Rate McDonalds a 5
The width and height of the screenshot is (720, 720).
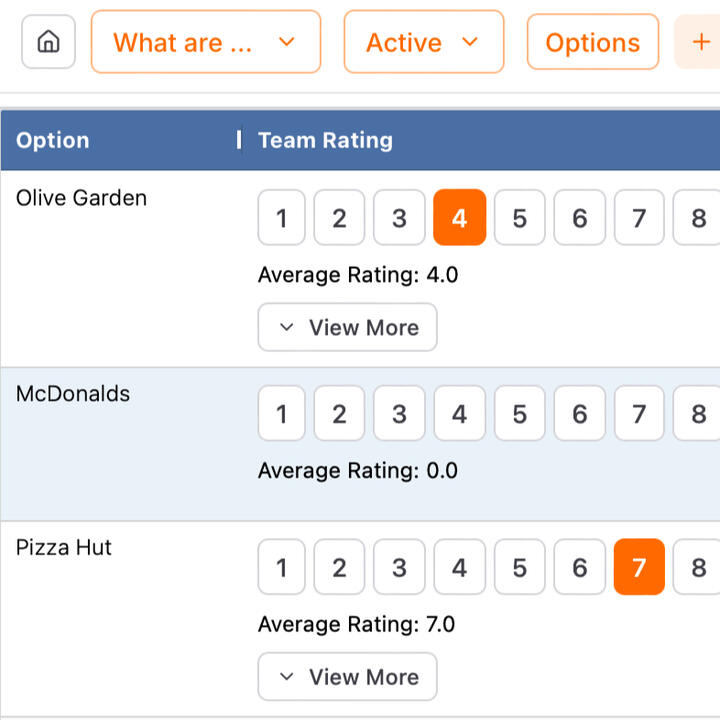[x=519, y=414]
